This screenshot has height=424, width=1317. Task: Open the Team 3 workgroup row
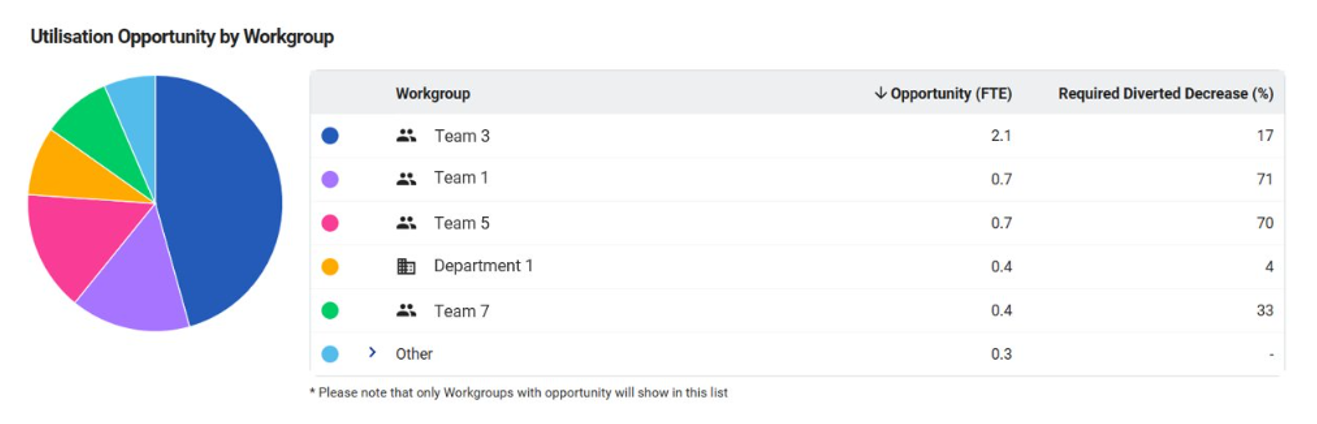(x=797, y=136)
